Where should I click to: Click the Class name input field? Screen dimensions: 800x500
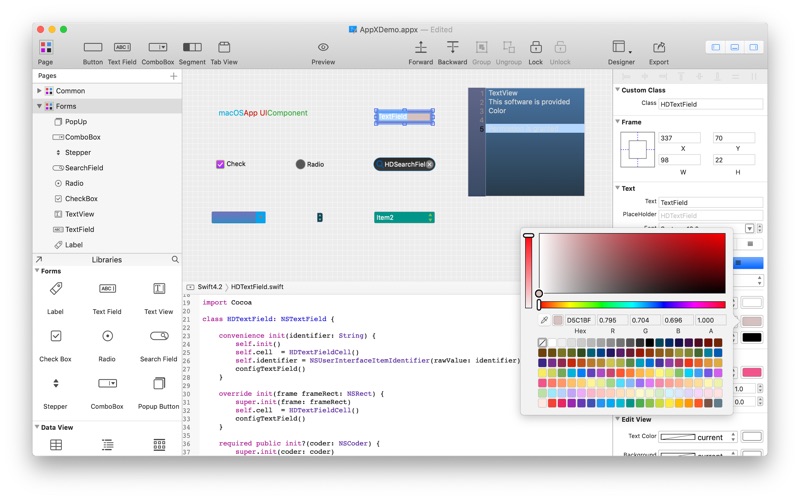(710, 104)
